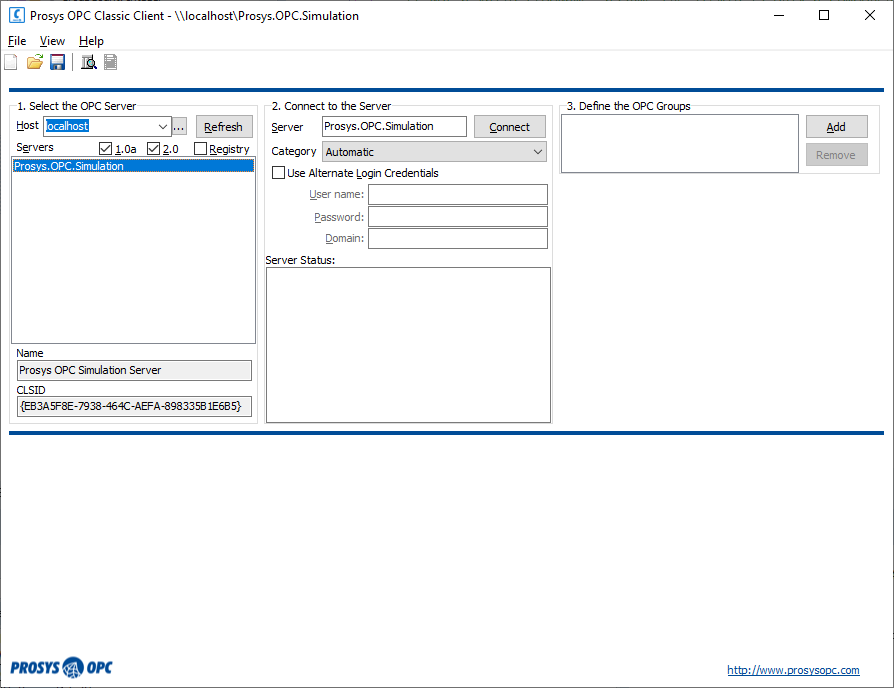Click the host browse ellipsis button
This screenshot has width=894, height=688.
pyautogui.click(x=179, y=127)
